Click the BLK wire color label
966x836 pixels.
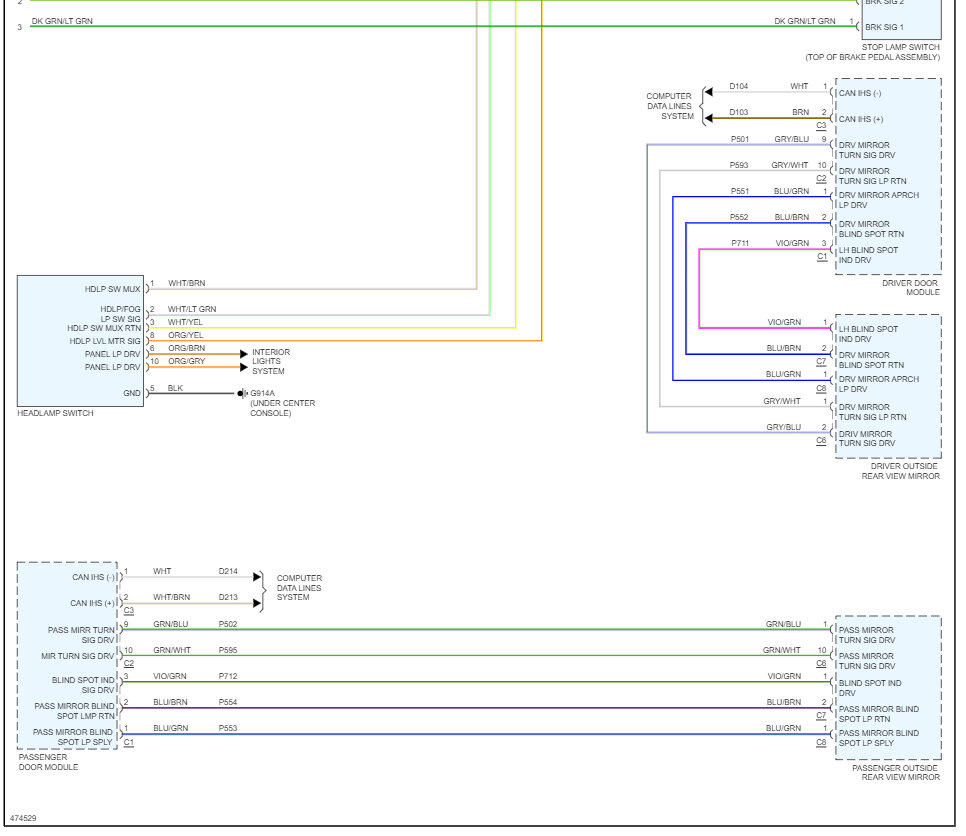coord(176,388)
